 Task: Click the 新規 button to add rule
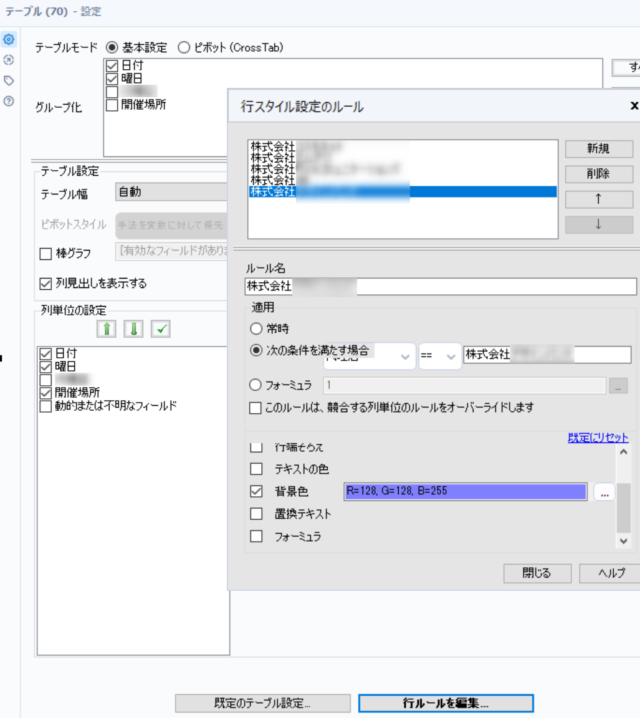coord(598,149)
